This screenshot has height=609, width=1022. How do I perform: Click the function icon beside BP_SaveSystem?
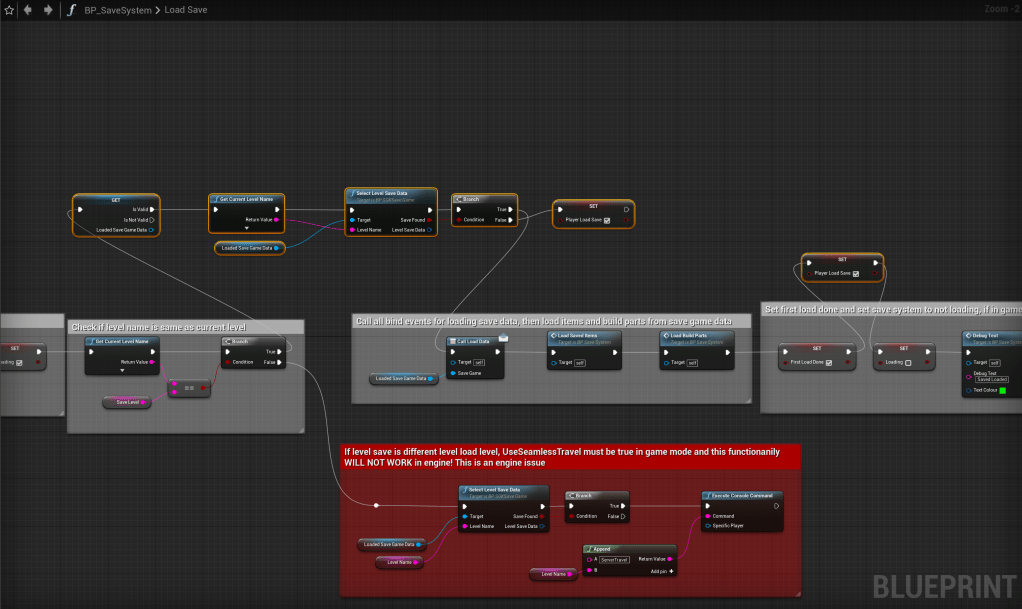pyautogui.click(x=71, y=10)
